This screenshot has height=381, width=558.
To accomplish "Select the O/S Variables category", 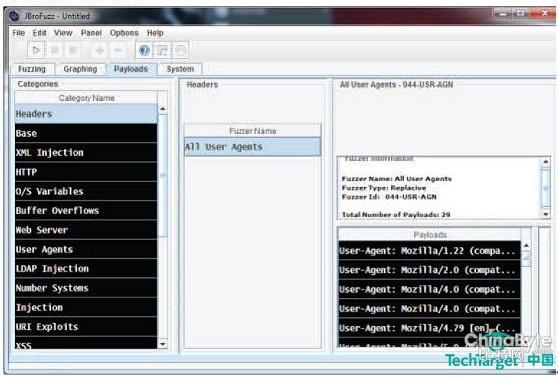I will pyautogui.click(x=86, y=191).
